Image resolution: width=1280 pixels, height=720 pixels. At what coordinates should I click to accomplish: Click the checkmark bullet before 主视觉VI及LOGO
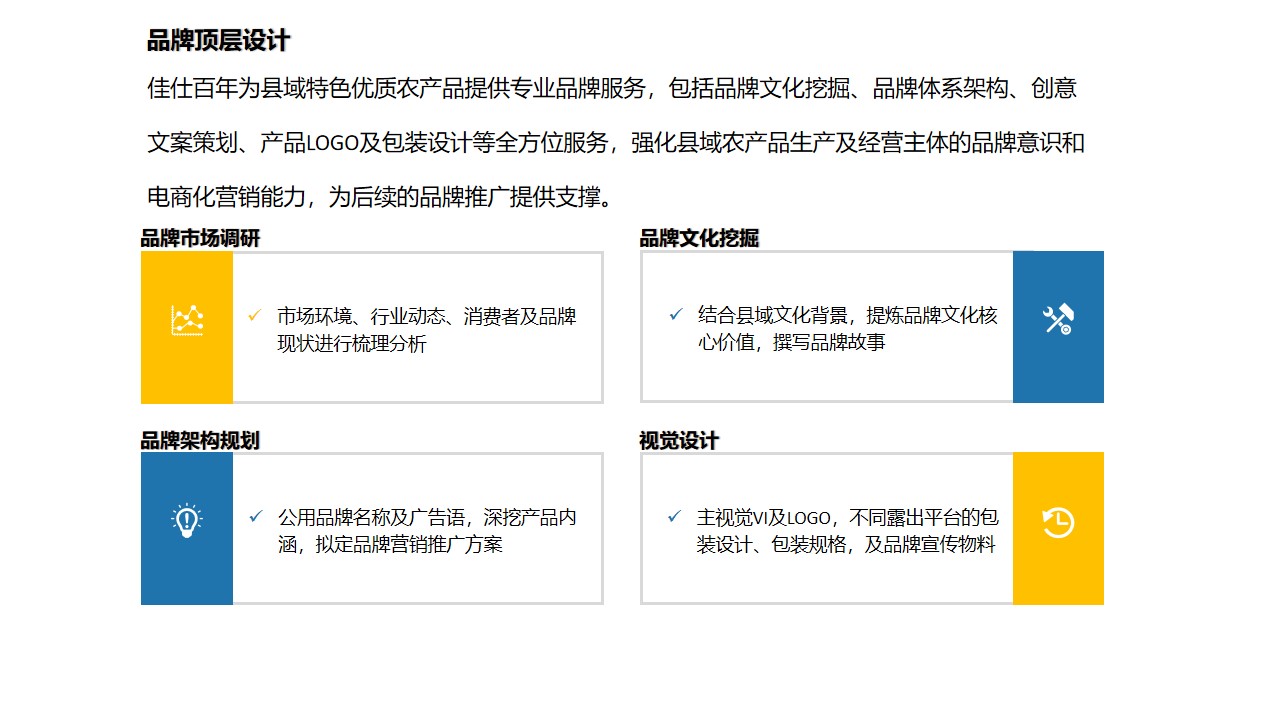(674, 517)
